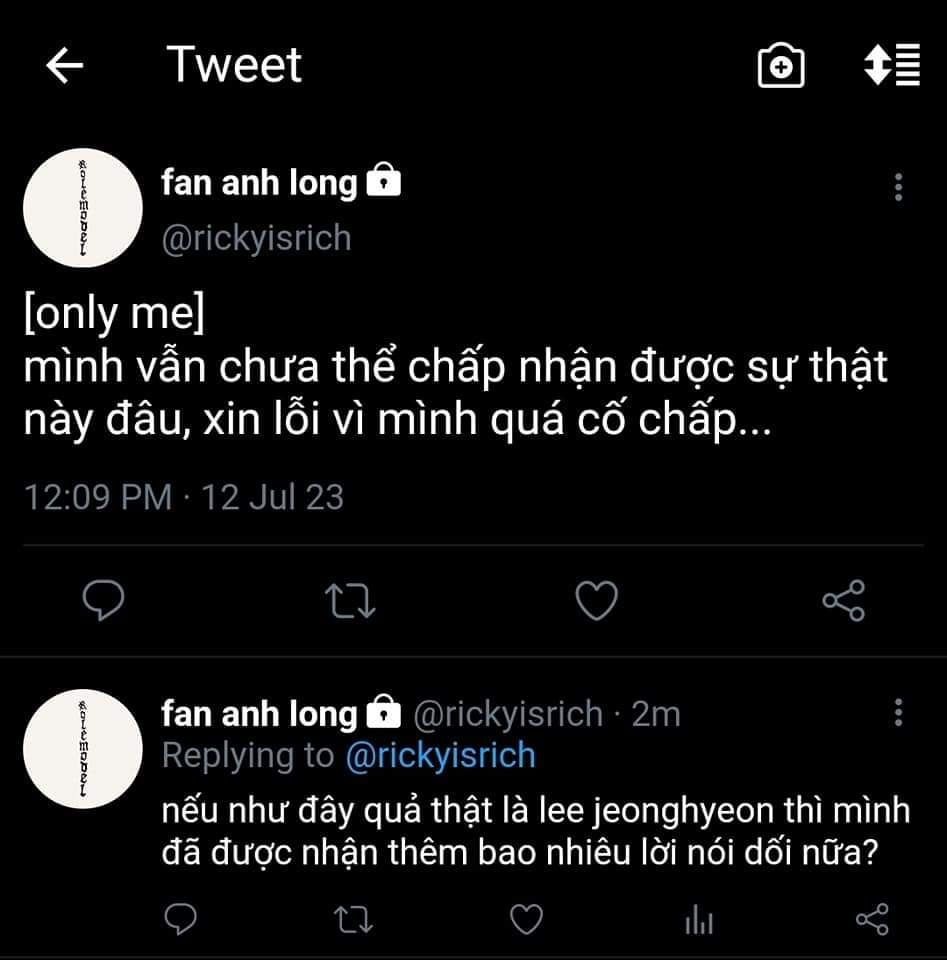This screenshot has height=960, width=947.
Task: Go back with the arrow icon
Action: (65, 66)
